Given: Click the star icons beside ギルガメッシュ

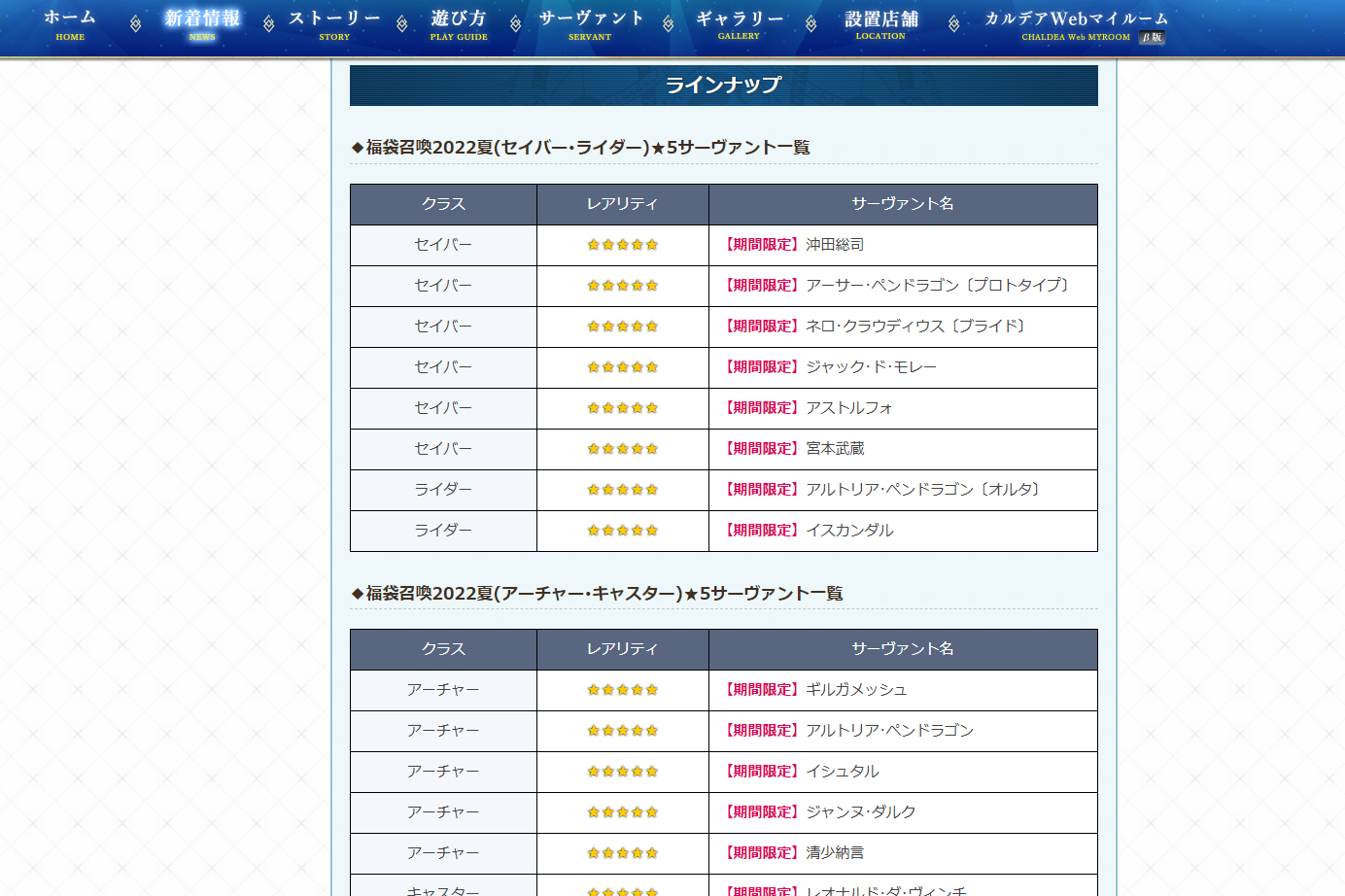Looking at the screenshot, I should [622, 690].
